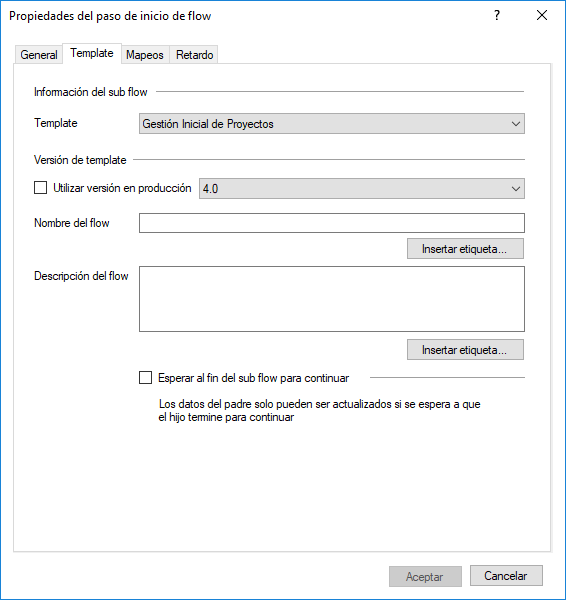Click Insertar etiqueta below description box
The image size is (566, 600).
465,350
